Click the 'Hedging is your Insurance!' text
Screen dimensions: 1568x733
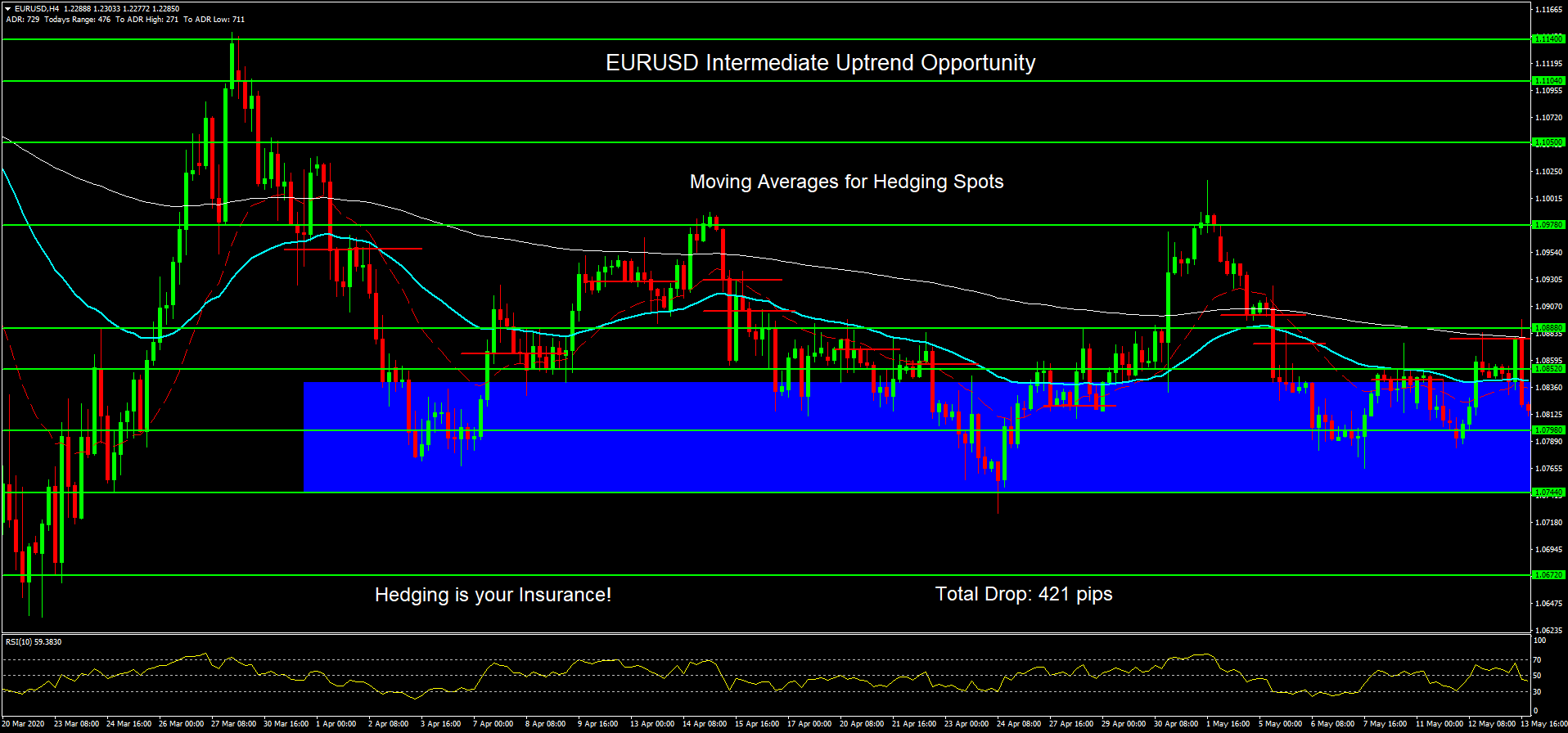point(493,595)
